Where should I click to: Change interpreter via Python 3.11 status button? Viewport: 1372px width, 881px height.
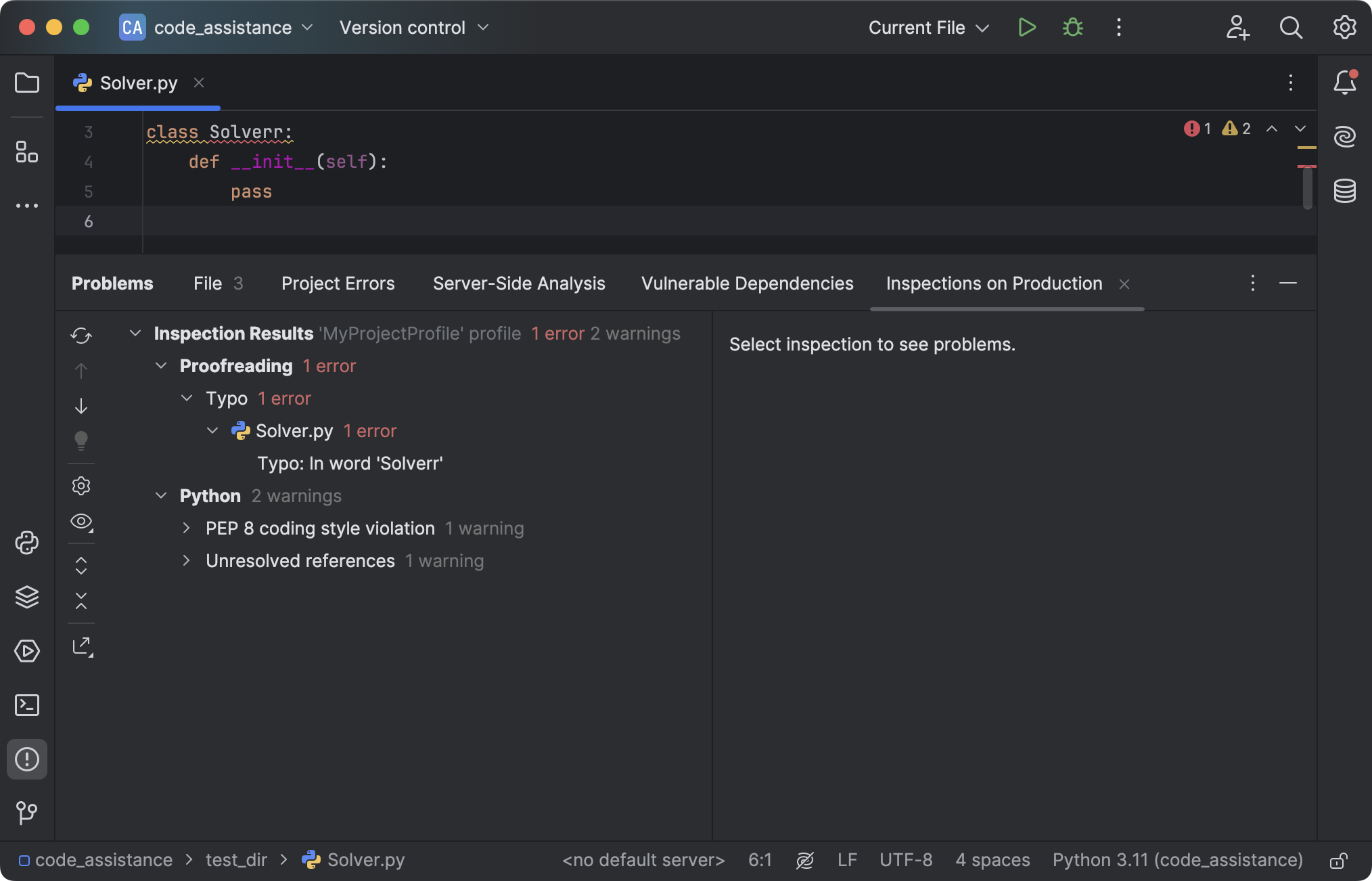(x=1176, y=860)
